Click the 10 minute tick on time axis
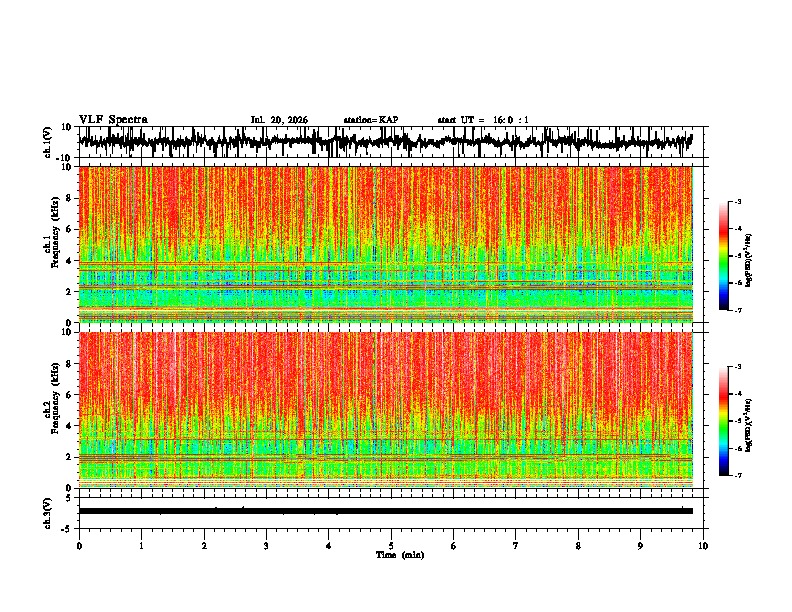 pos(703,546)
